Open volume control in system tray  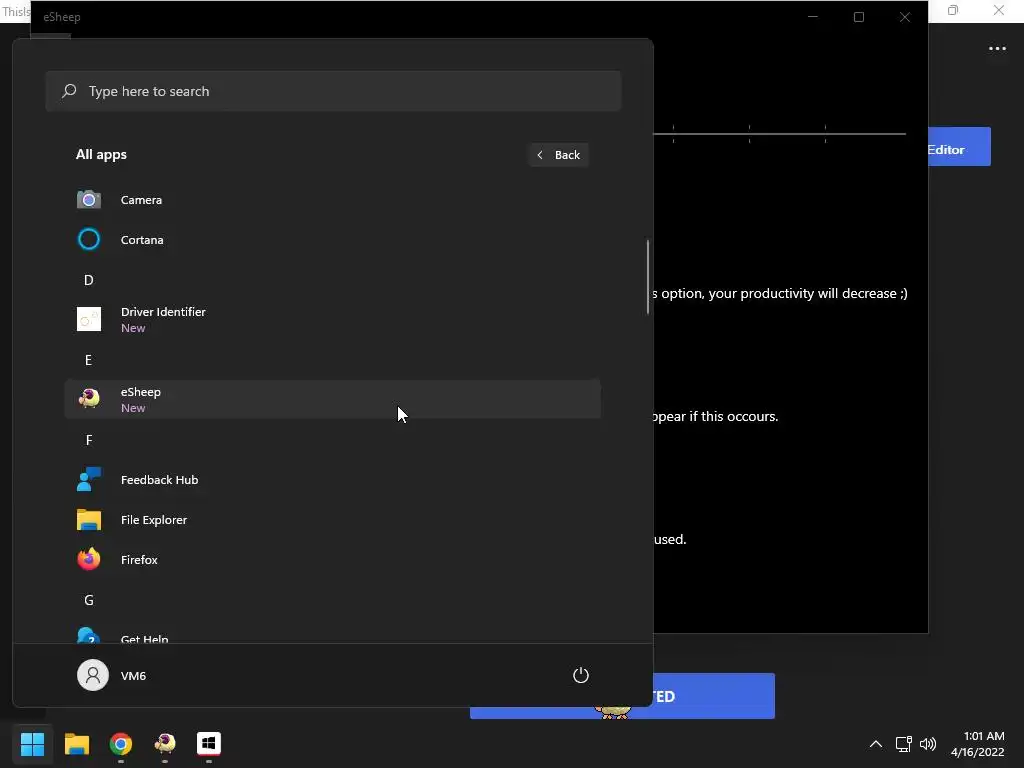click(x=928, y=744)
